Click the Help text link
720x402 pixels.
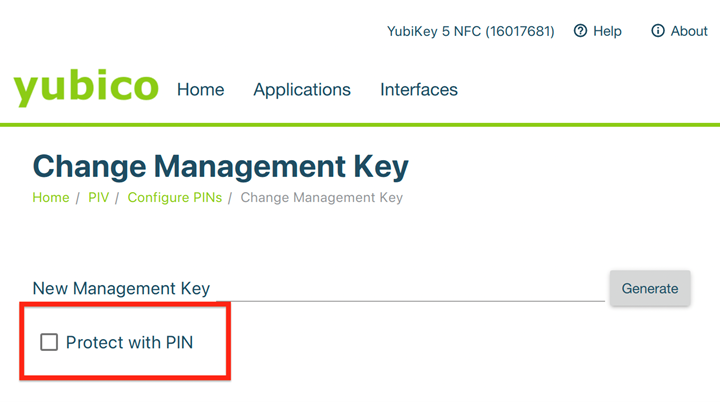607,31
